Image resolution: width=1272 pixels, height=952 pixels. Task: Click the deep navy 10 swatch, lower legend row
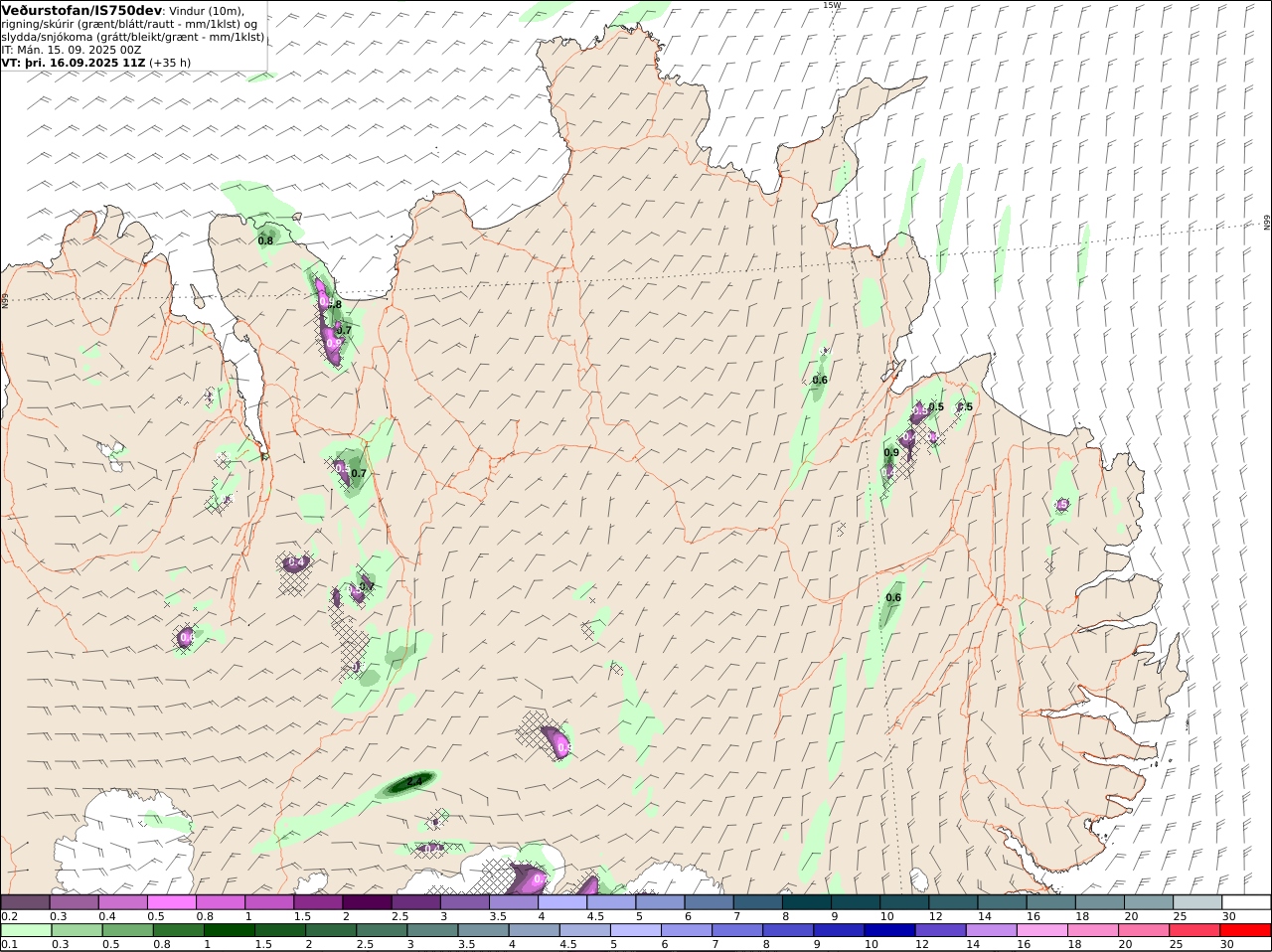tap(890, 930)
